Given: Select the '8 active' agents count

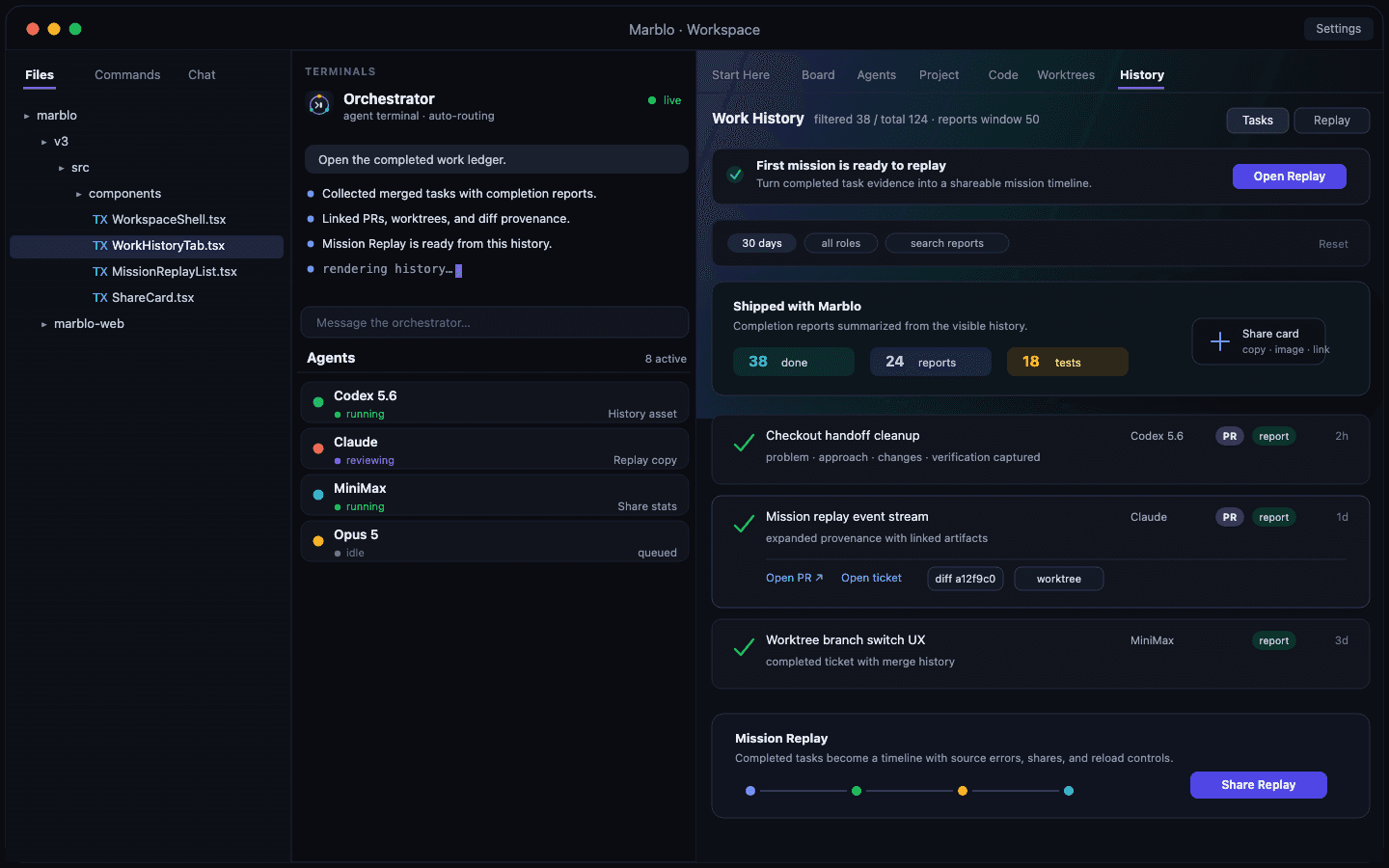Looking at the screenshot, I should point(666,359).
